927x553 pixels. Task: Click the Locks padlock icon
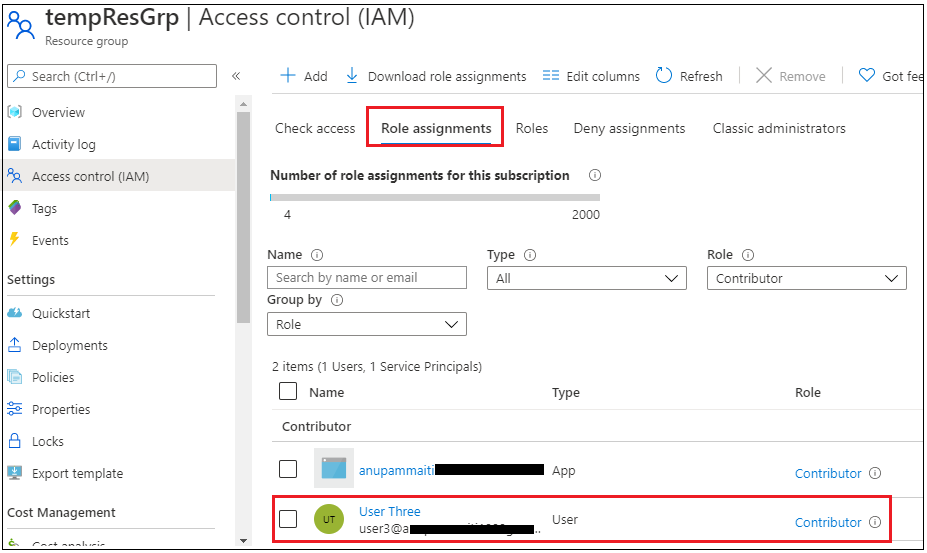coord(15,441)
